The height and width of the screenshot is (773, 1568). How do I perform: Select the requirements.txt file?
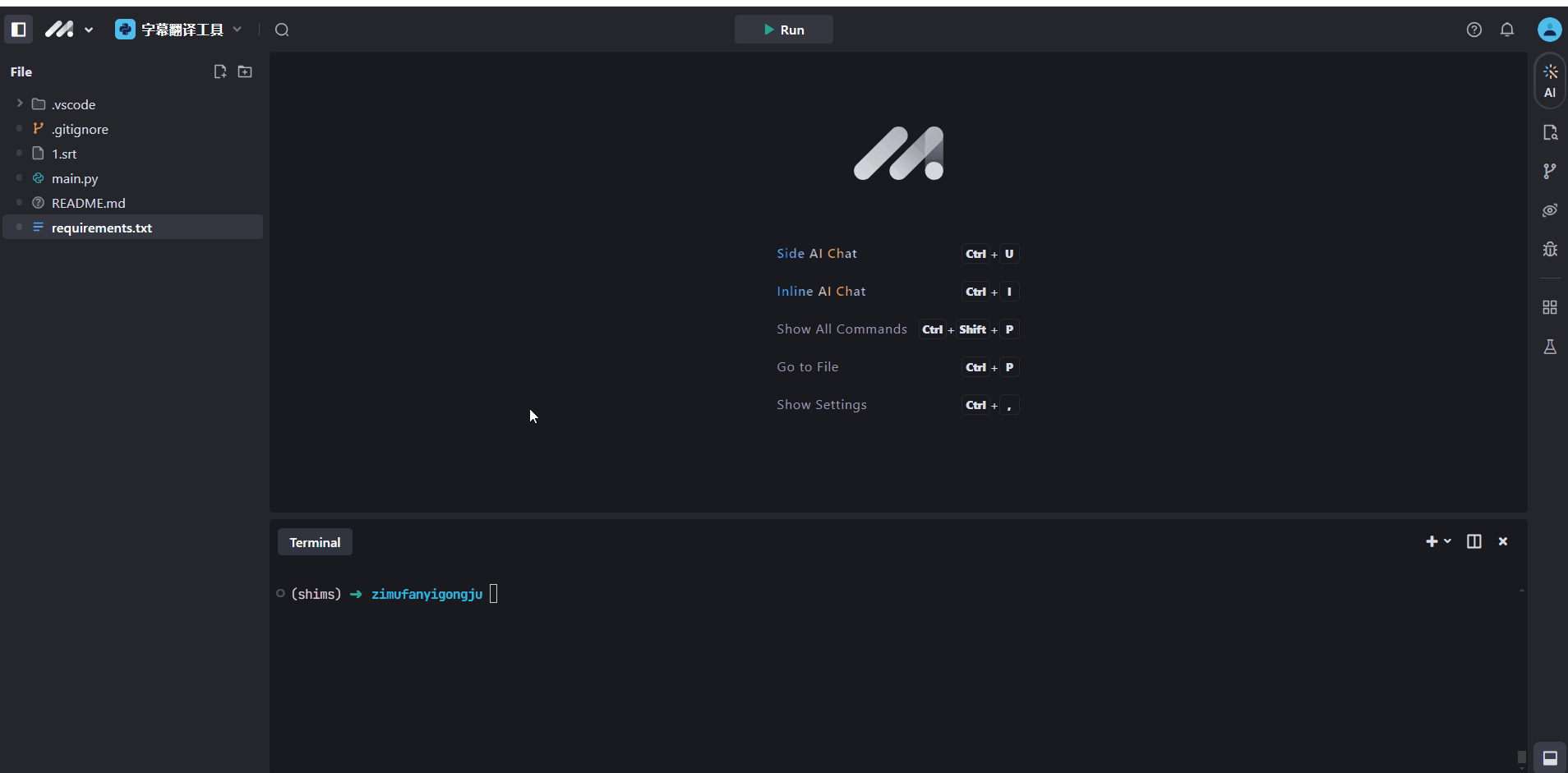[133, 228]
